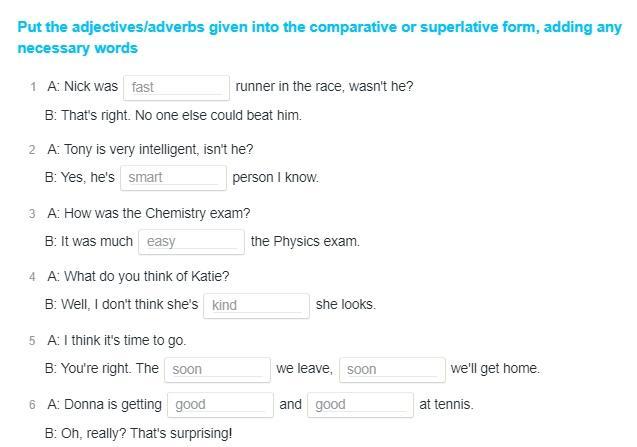
Task: Click the question number 1 label
Action: point(33,87)
